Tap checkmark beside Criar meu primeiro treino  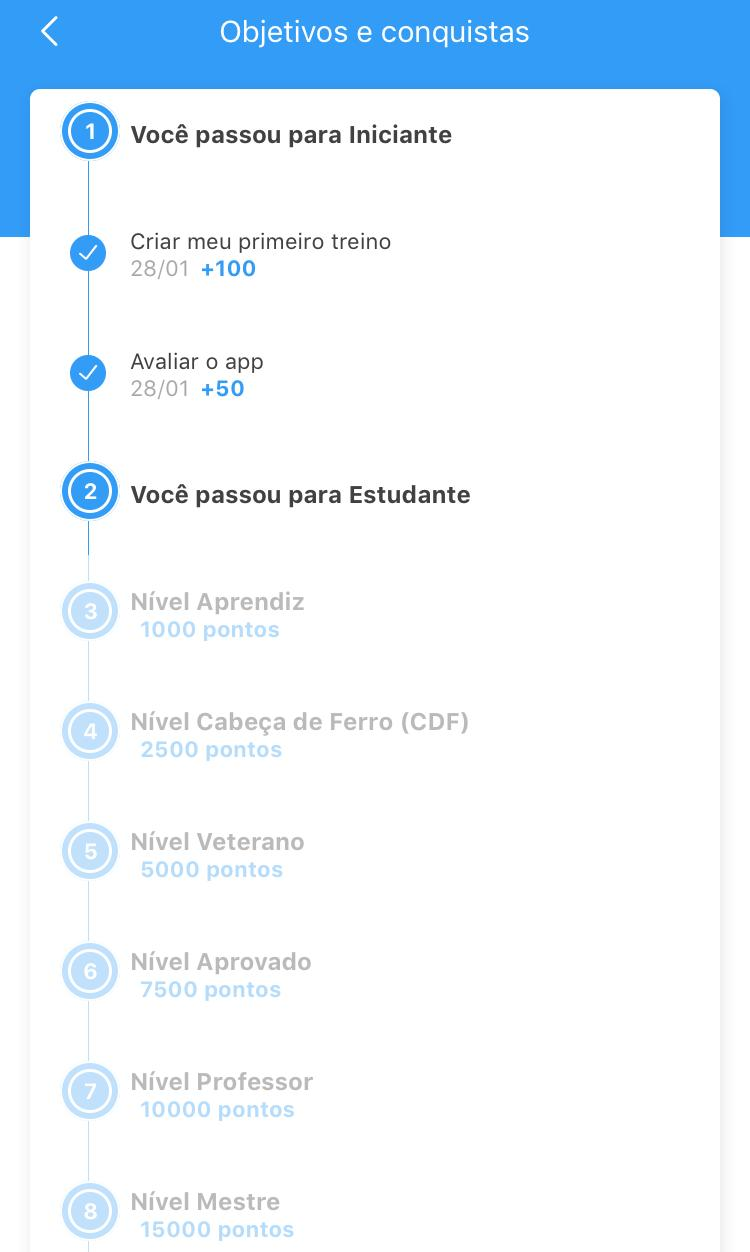click(x=88, y=253)
